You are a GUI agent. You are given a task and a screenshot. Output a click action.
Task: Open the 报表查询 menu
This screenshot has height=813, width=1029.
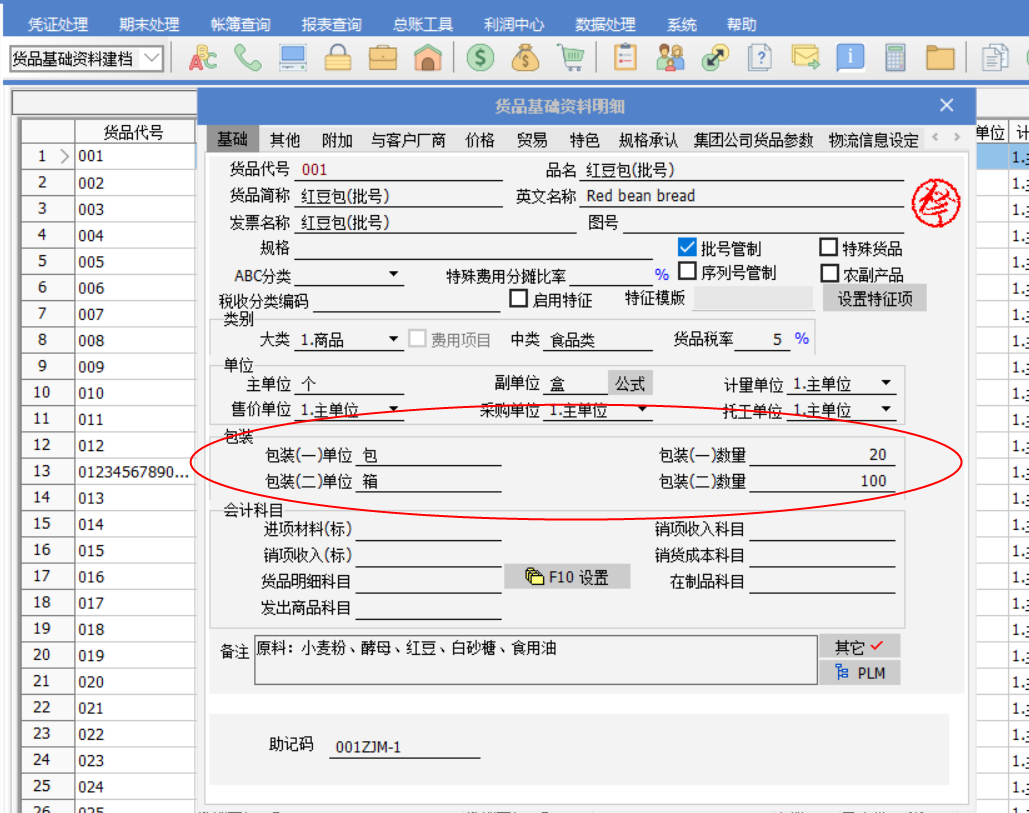(331, 24)
